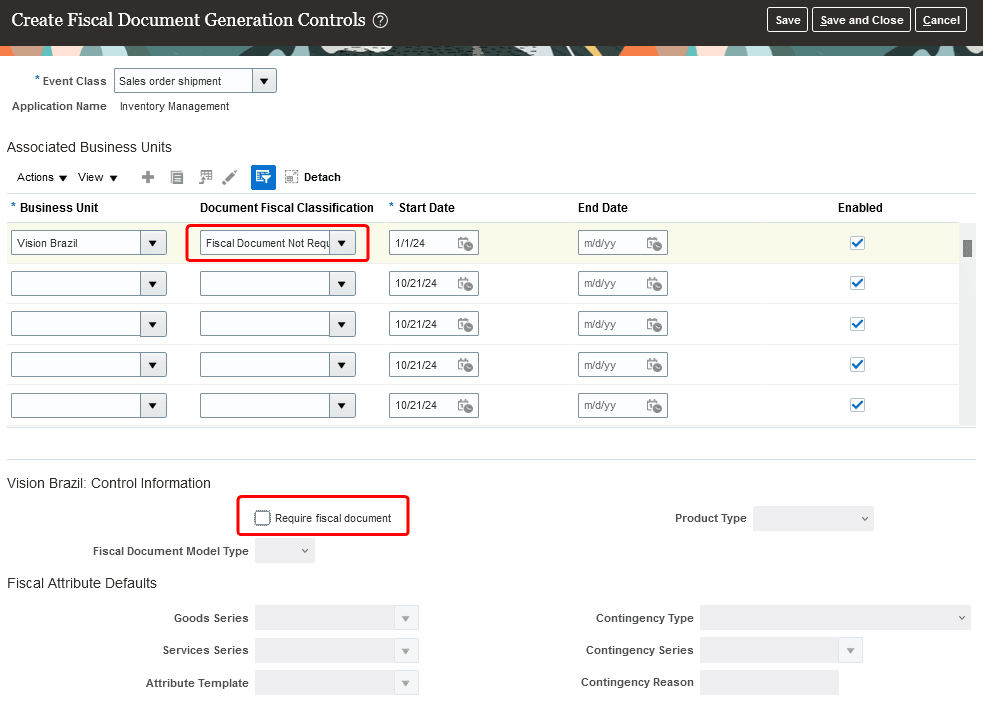Open Business Unit dropdown in second row

click(x=153, y=284)
